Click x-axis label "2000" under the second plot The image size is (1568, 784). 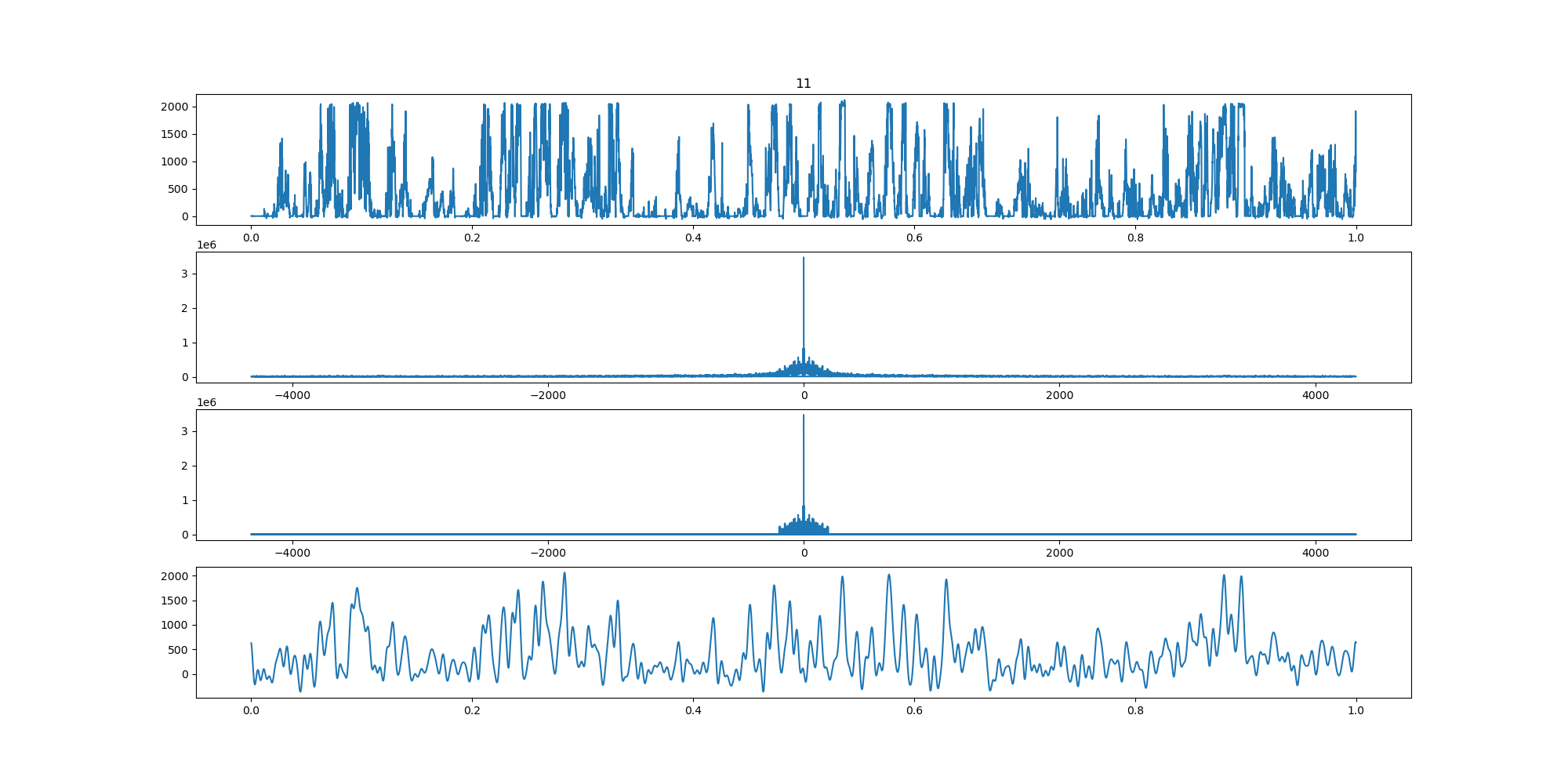tap(1059, 395)
